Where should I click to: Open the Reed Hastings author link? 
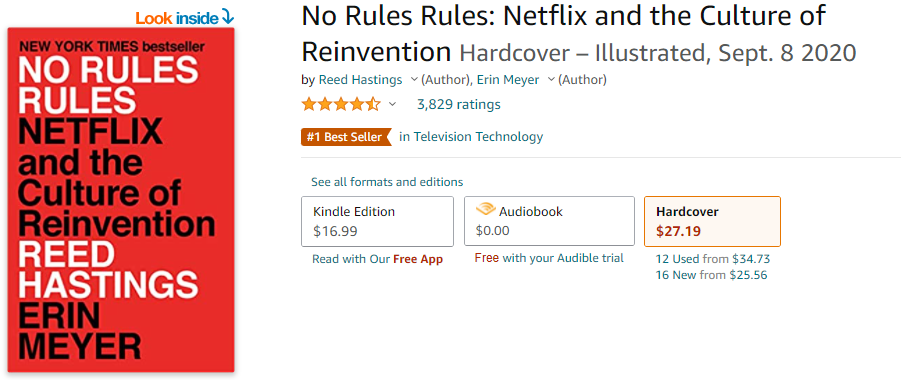(x=361, y=79)
